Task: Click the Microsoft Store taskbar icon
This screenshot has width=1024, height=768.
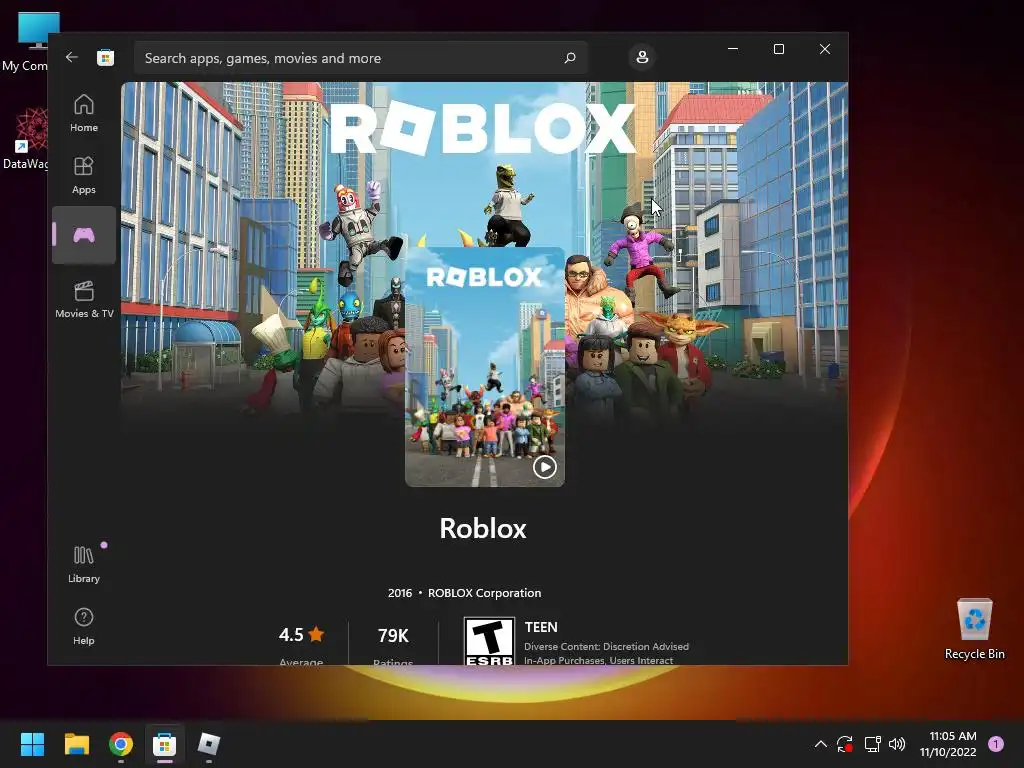Action: tap(165, 744)
